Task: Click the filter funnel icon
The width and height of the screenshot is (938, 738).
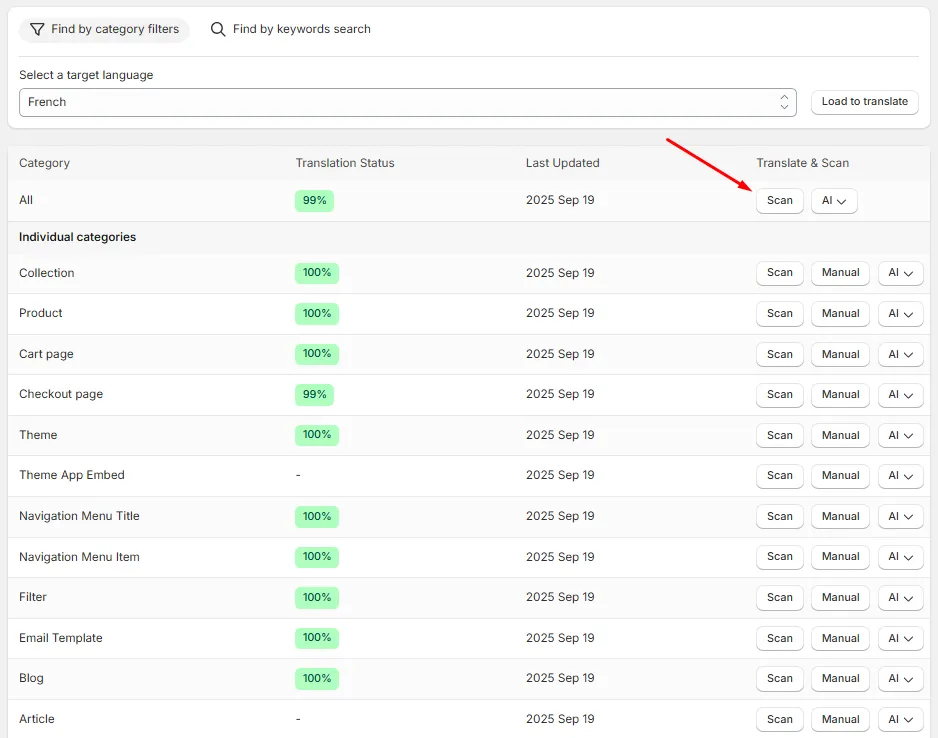Action: (37, 29)
